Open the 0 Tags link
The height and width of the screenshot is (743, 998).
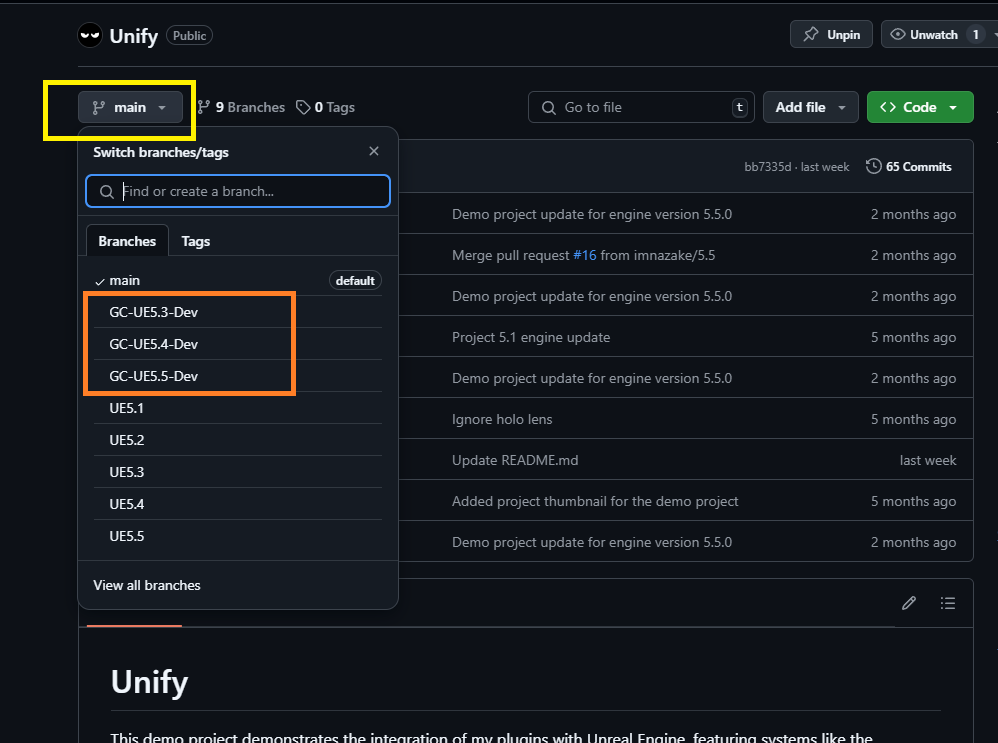click(325, 107)
